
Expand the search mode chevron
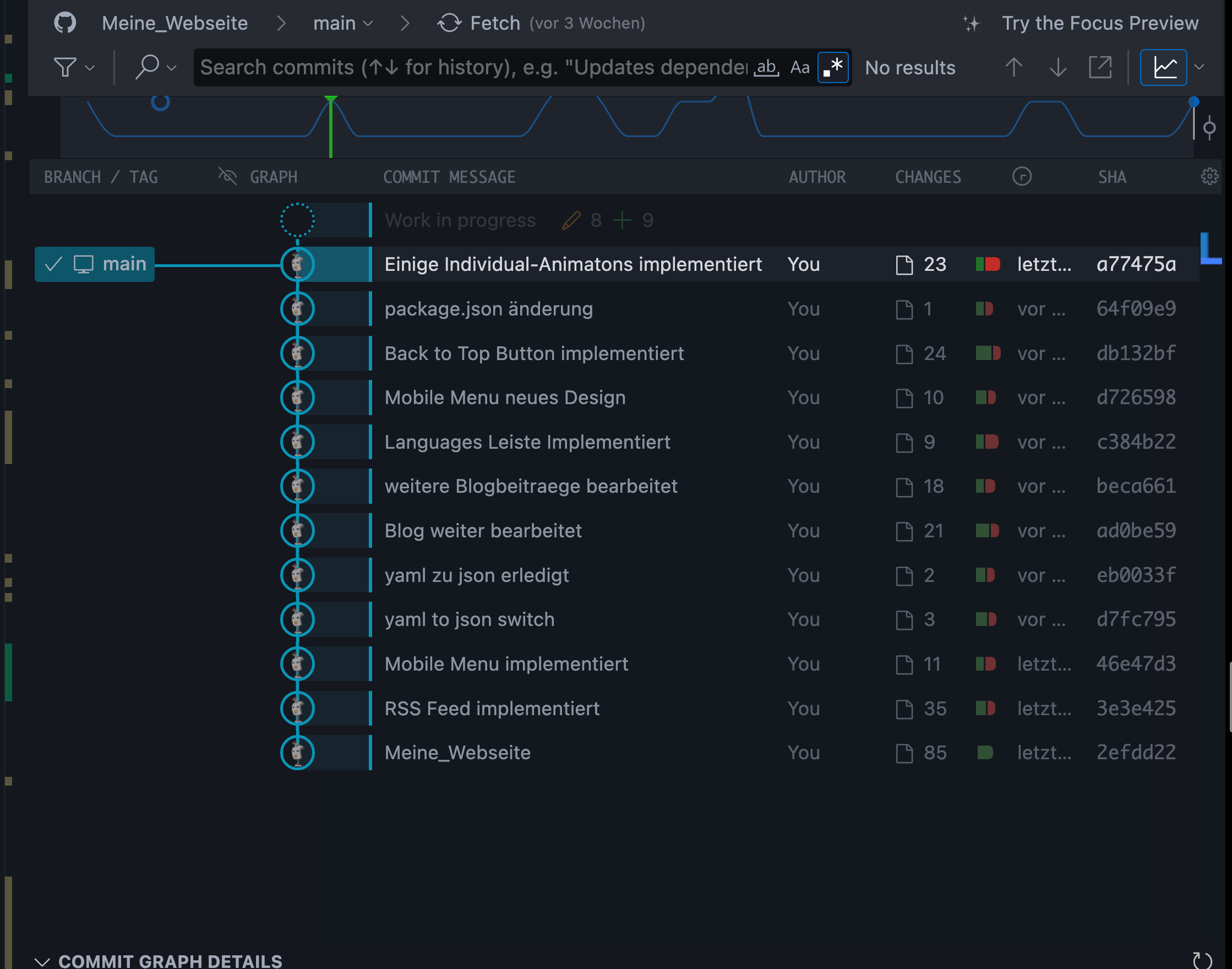172,68
